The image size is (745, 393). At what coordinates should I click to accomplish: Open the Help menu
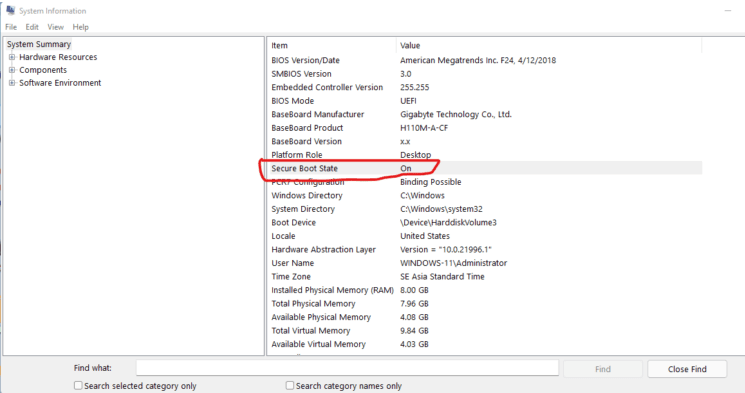[x=80, y=27]
